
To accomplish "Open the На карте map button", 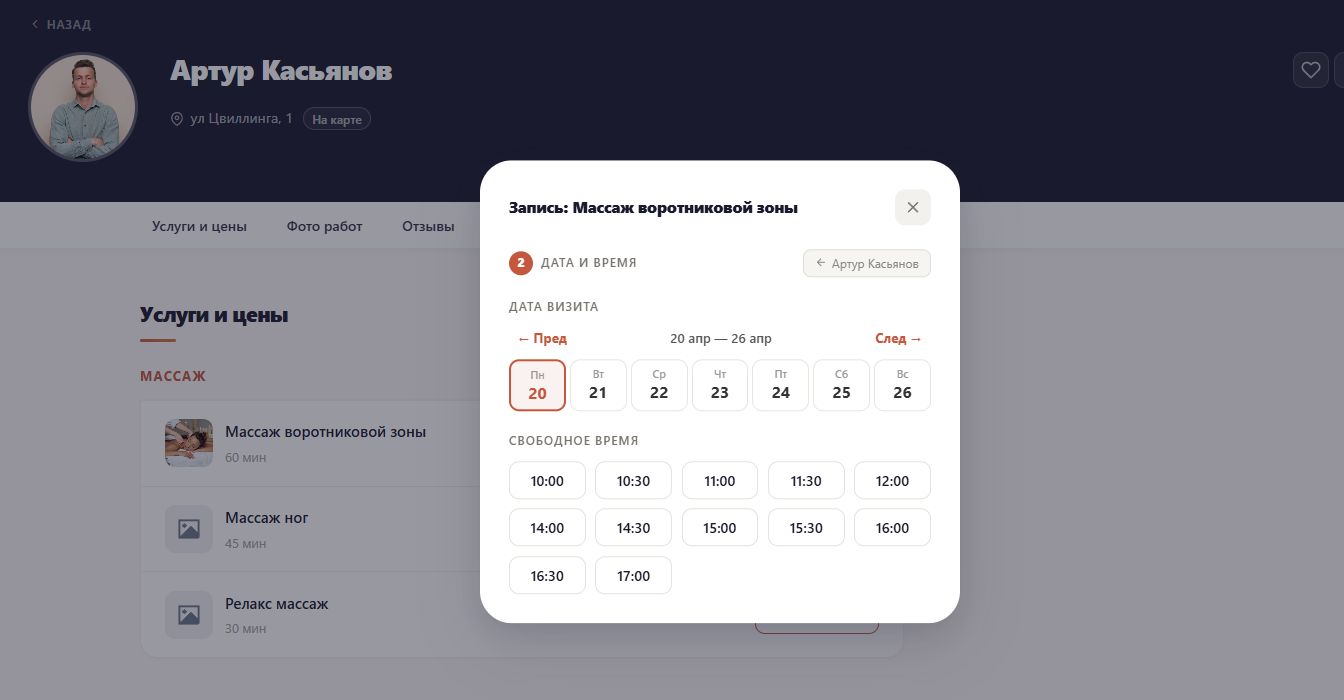I will pyautogui.click(x=337, y=119).
